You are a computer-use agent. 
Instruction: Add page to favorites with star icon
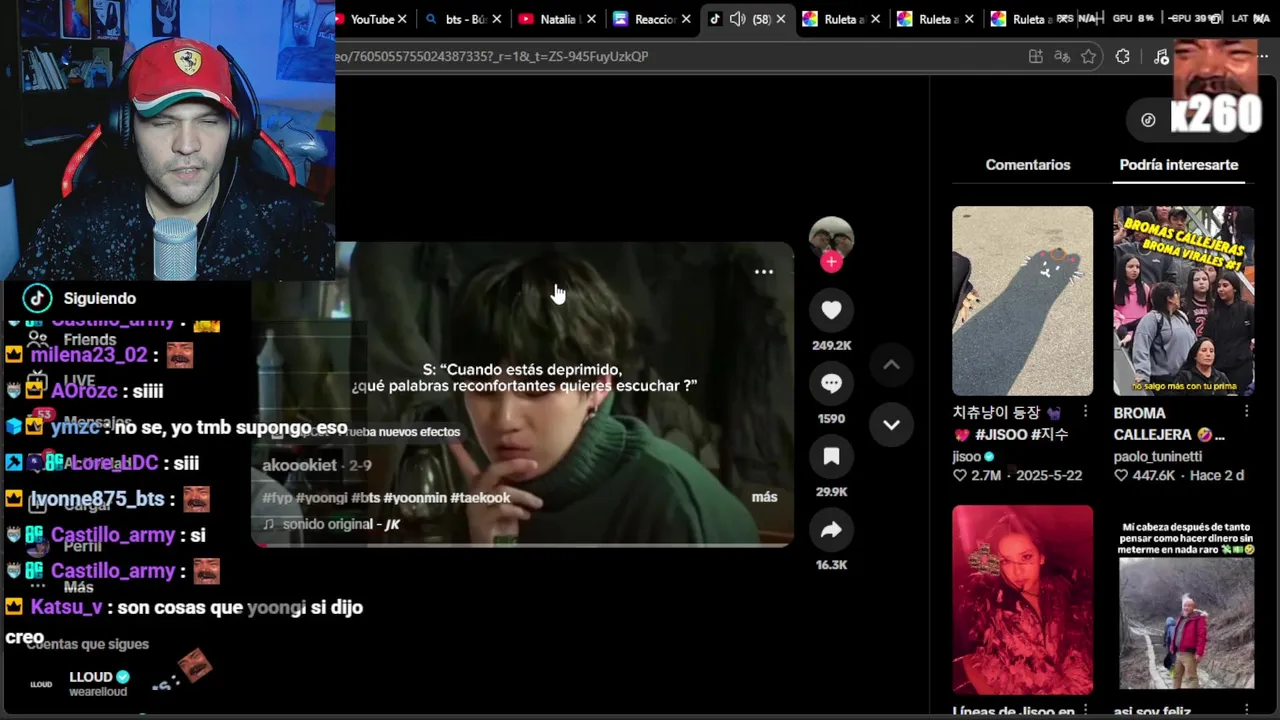[x=1089, y=57]
